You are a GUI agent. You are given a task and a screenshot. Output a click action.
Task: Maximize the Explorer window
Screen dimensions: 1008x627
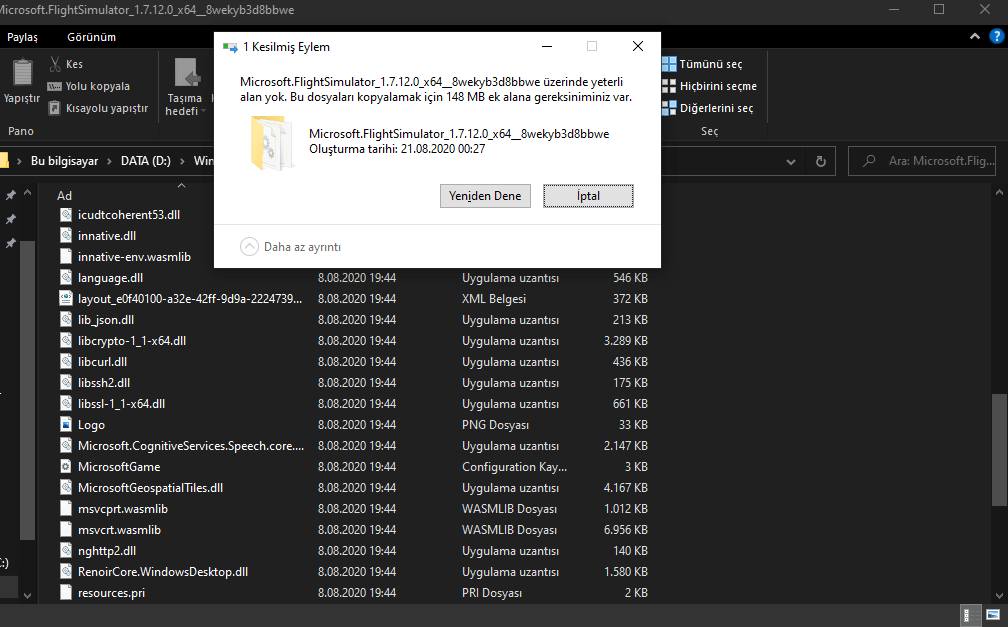click(939, 9)
